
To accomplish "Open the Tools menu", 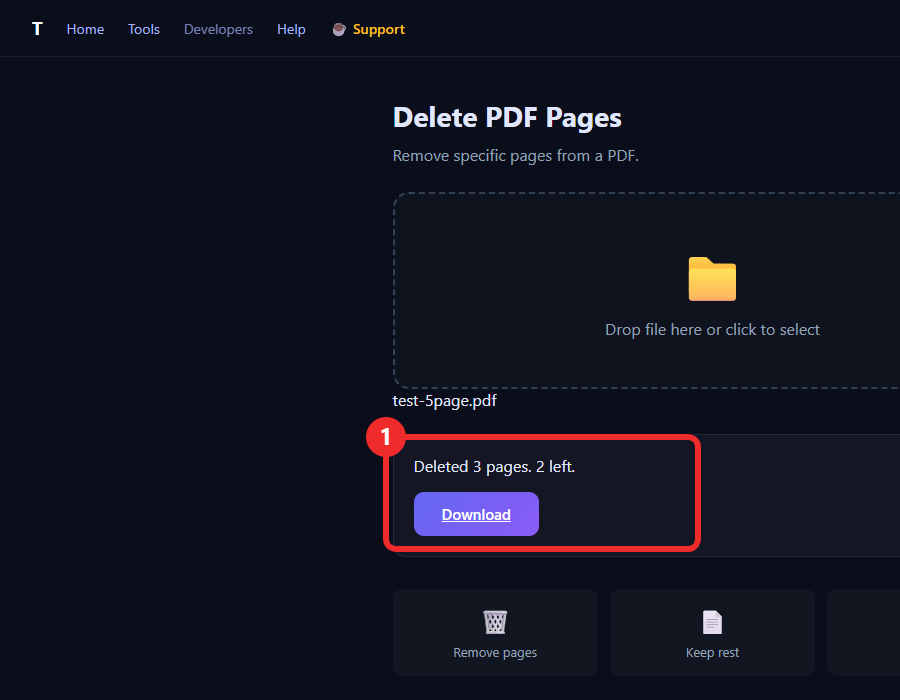I will click(x=143, y=29).
